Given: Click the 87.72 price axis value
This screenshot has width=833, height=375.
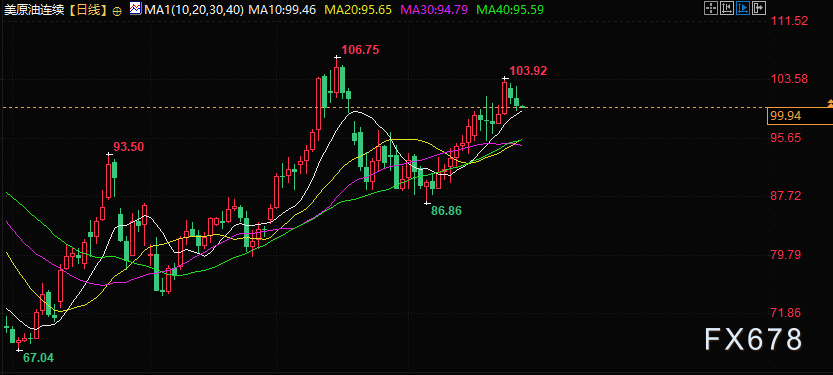Looking at the screenshot, I should pos(786,196).
